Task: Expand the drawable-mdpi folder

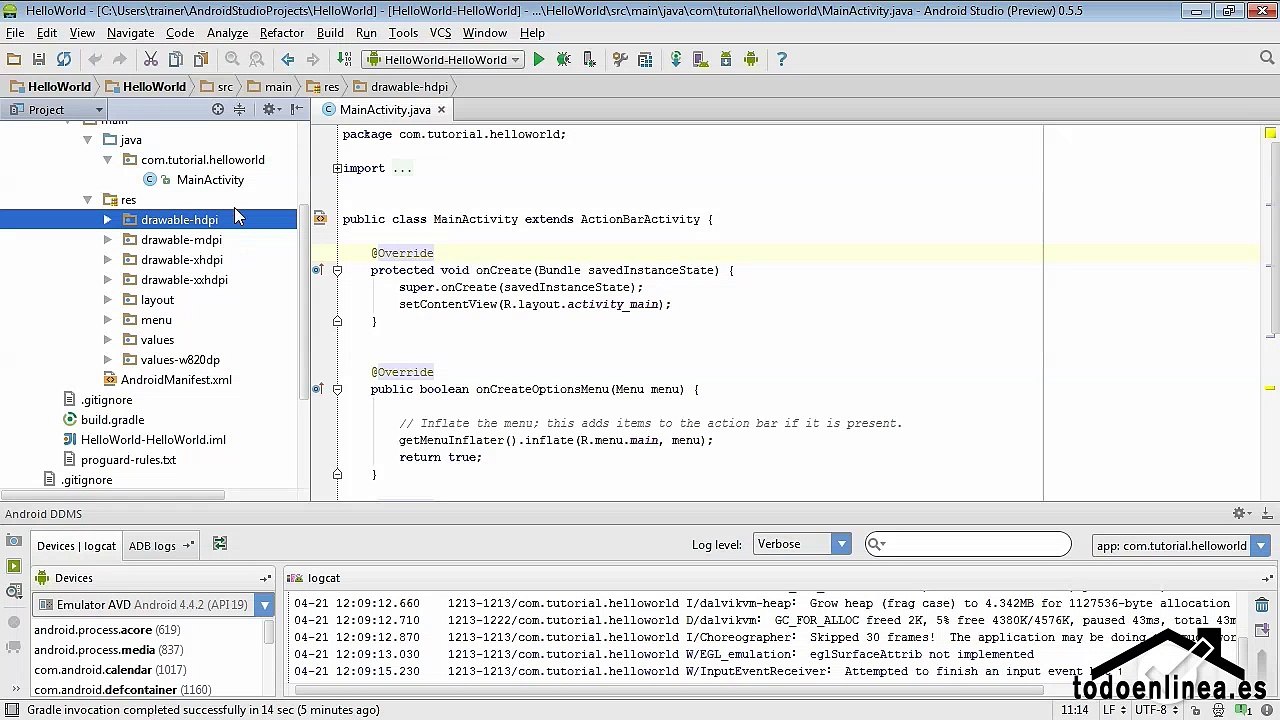Action: [x=107, y=240]
